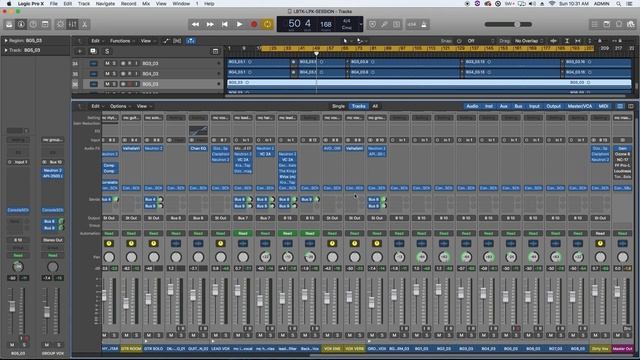The image size is (640, 360).
Task: Click the LEAD VOX volume fader
Action: pyautogui.click(x=215, y=290)
